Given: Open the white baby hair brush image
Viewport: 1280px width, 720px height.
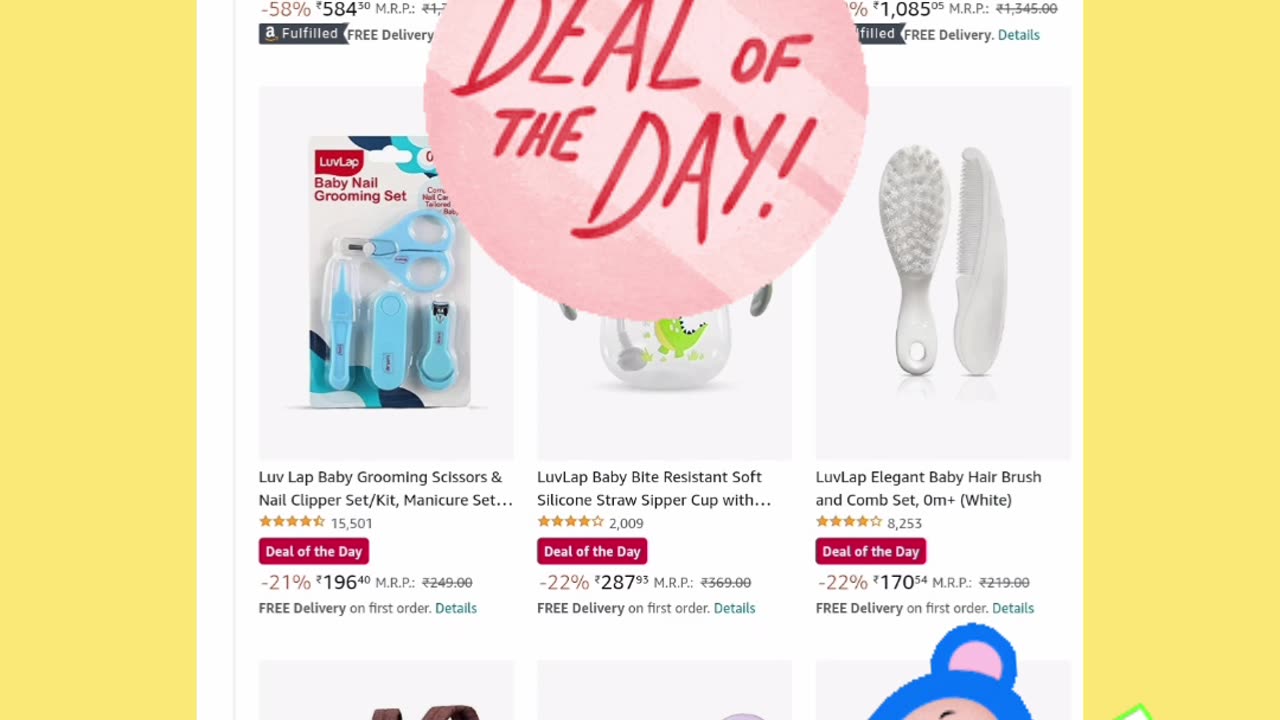Looking at the screenshot, I should pos(943,272).
